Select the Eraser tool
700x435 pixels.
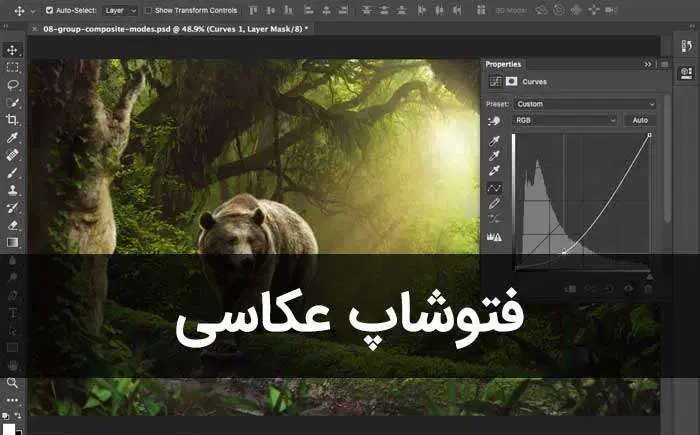click(12, 225)
